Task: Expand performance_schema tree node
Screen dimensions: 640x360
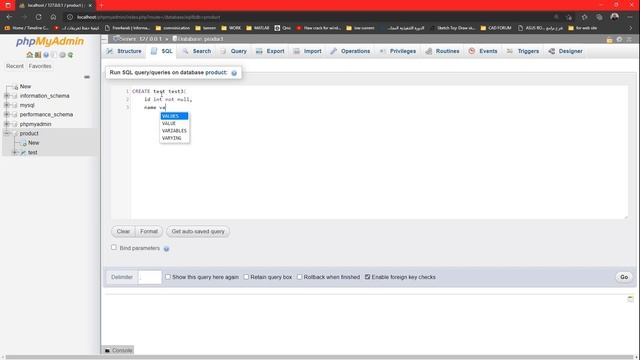Action: [7, 115]
